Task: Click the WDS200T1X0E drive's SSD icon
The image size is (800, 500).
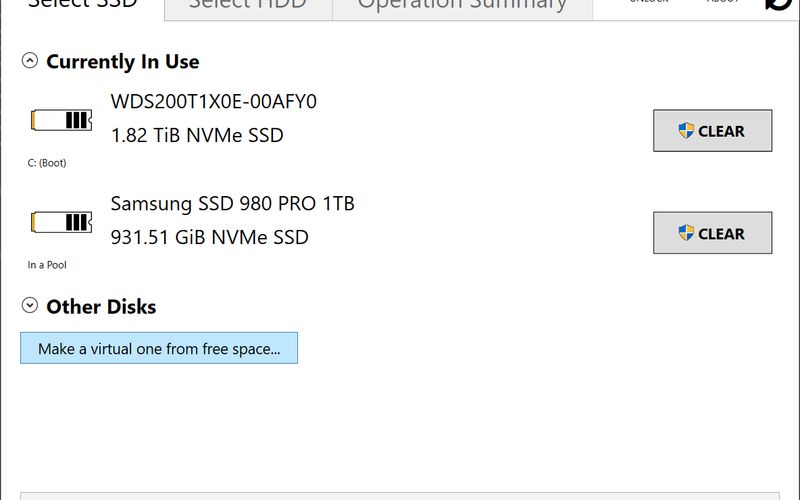Action: pos(62,121)
